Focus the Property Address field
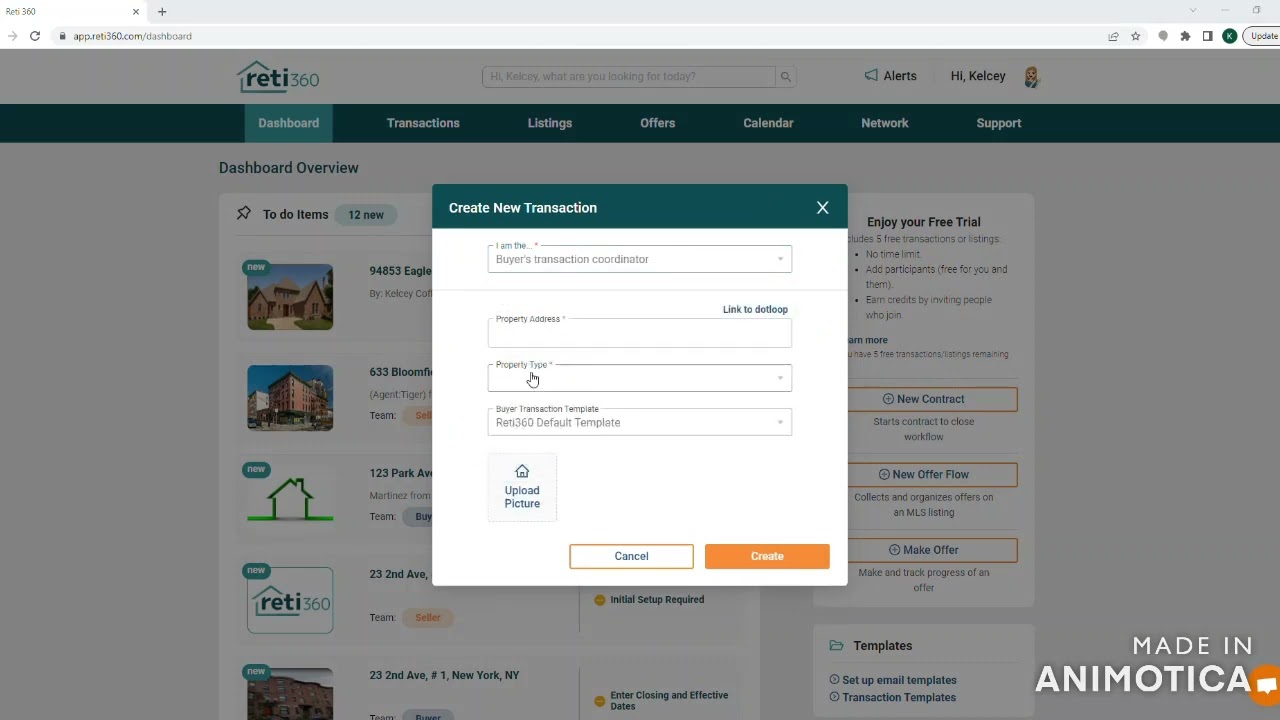The height and width of the screenshot is (720, 1280). click(640, 333)
